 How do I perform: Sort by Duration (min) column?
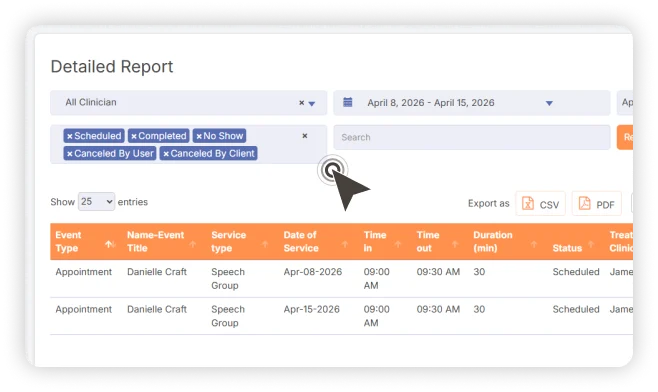[x=508, y=242]
